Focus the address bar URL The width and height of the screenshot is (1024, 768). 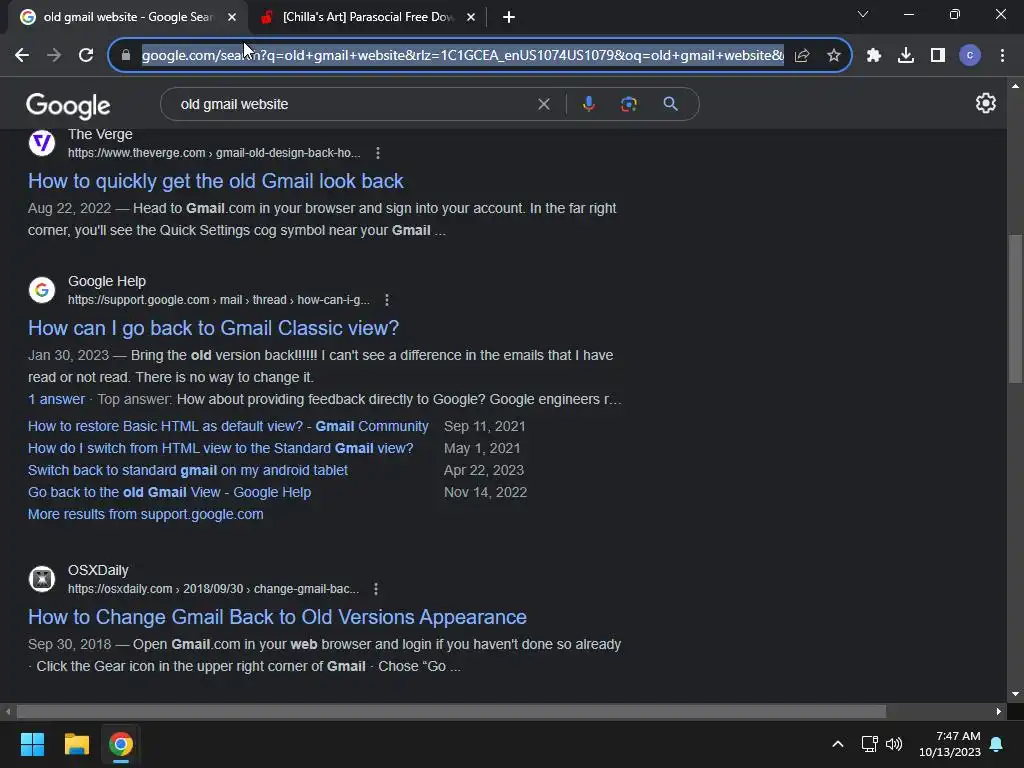tap(462, 56)
